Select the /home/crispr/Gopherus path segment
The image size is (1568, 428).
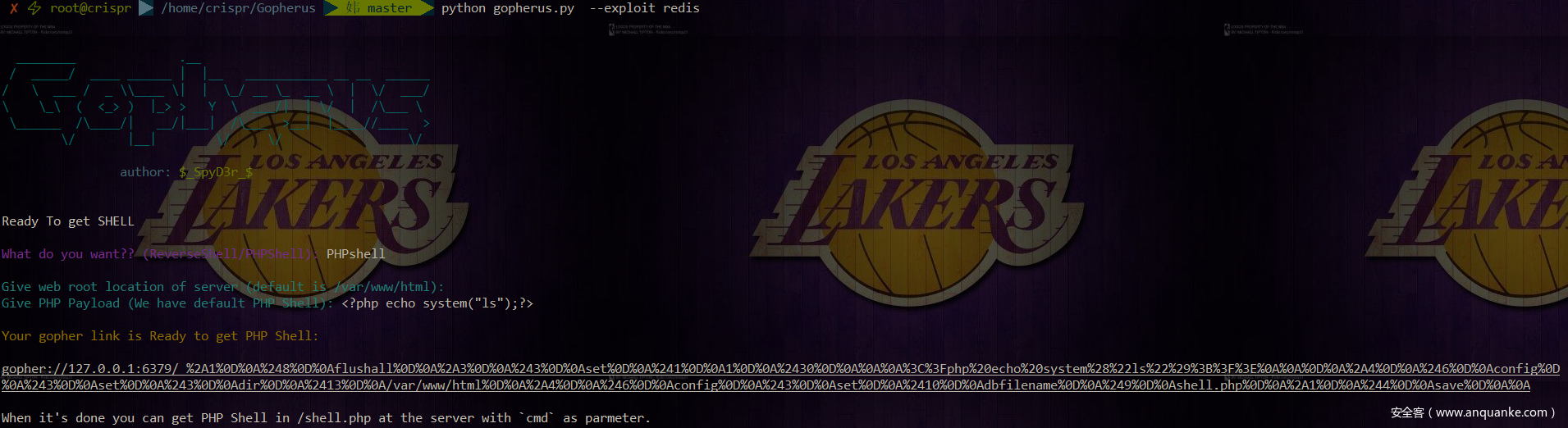(x=238, y=8)
